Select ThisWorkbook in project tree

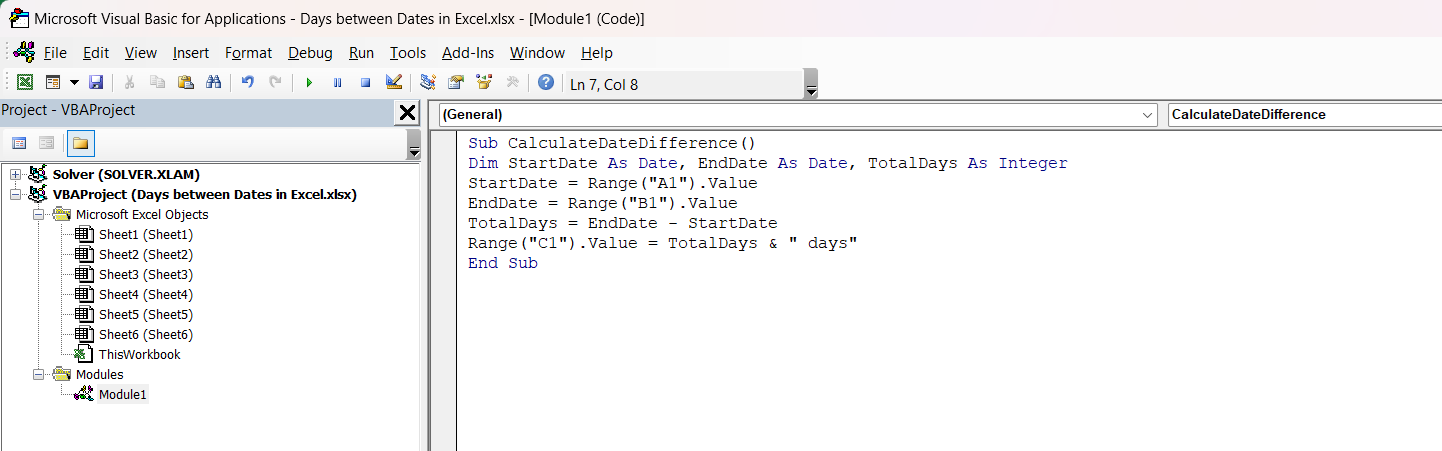click(140, 355)
